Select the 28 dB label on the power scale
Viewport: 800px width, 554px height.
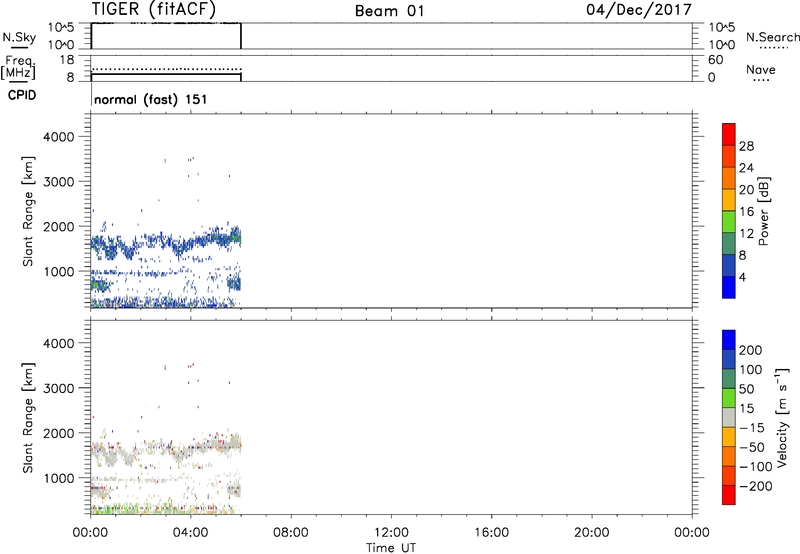(x=746, y=146)
